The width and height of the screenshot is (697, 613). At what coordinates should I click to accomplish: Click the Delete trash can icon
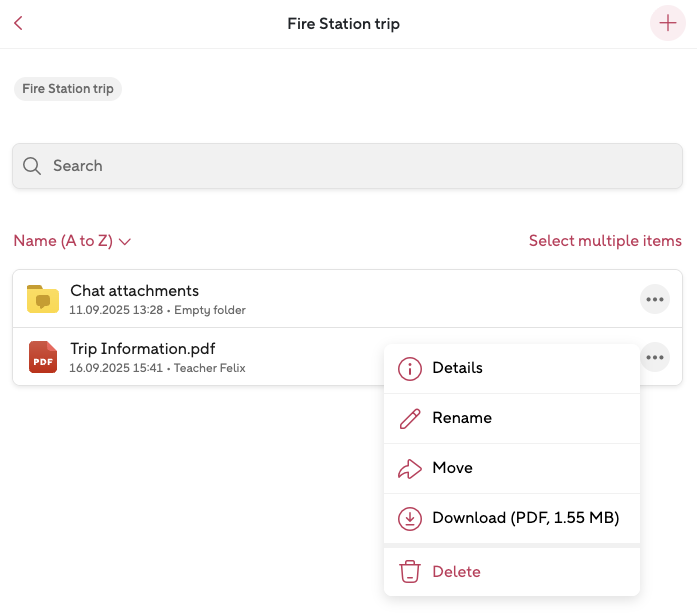click(410, 572)
